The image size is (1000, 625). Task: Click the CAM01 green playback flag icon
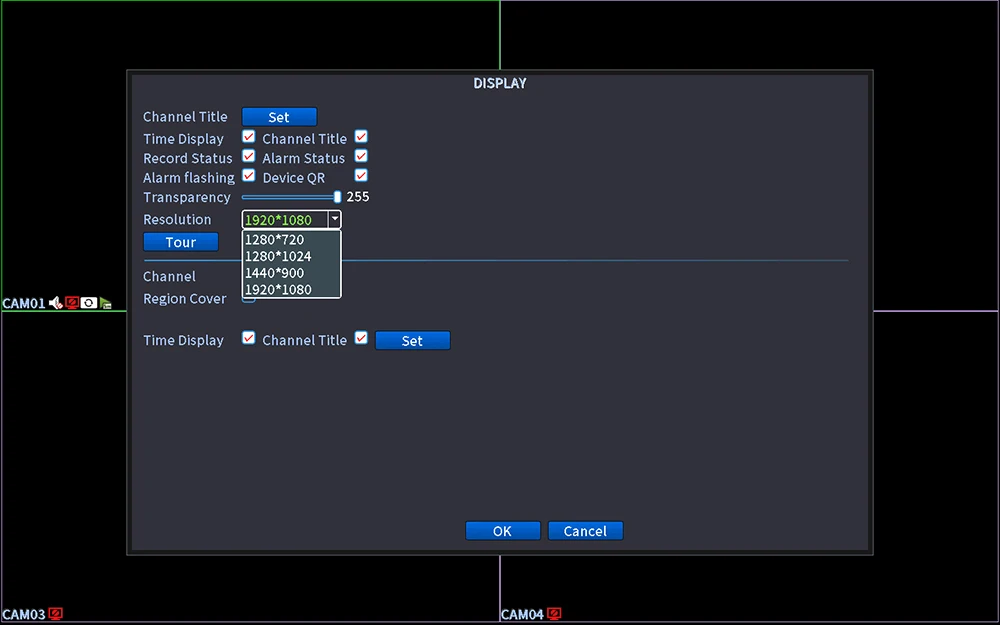pyautogui.click(x=105, y=304)
